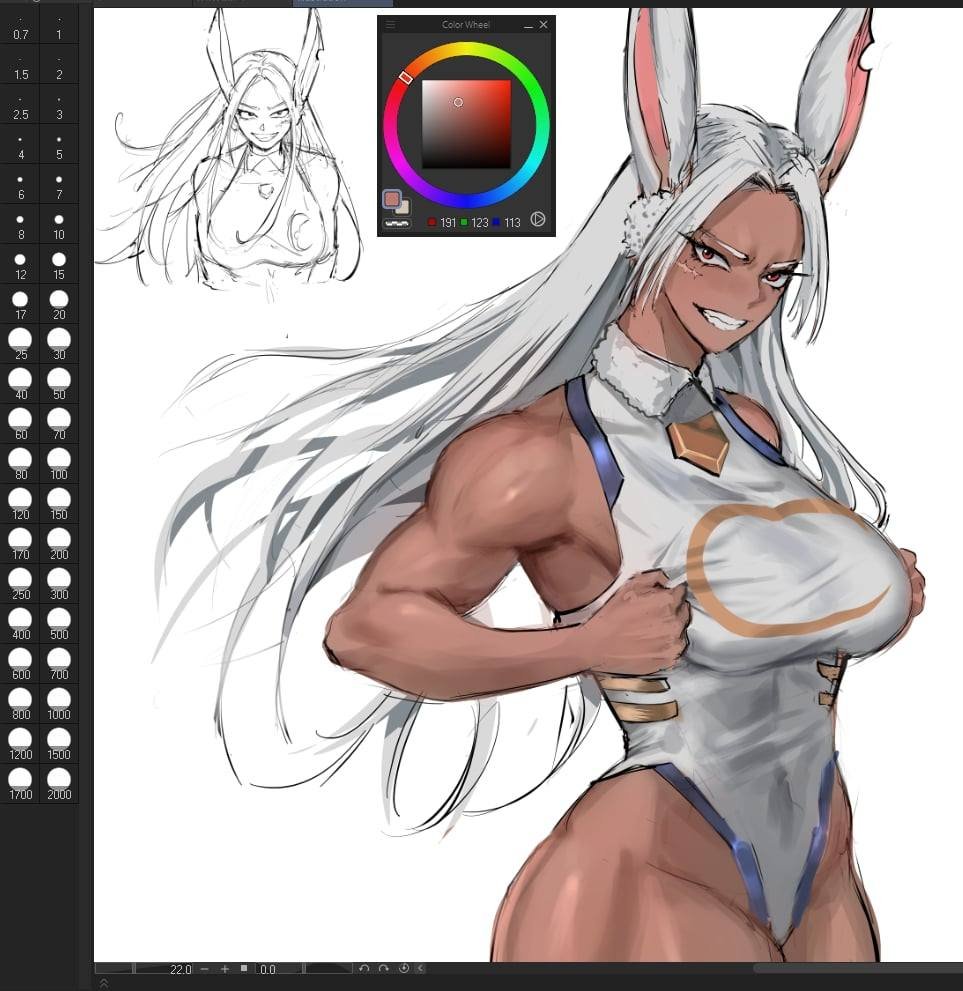Select the 7 brush size preset
The width and height of the screenshot is (963, 991).
coord(59,184)
